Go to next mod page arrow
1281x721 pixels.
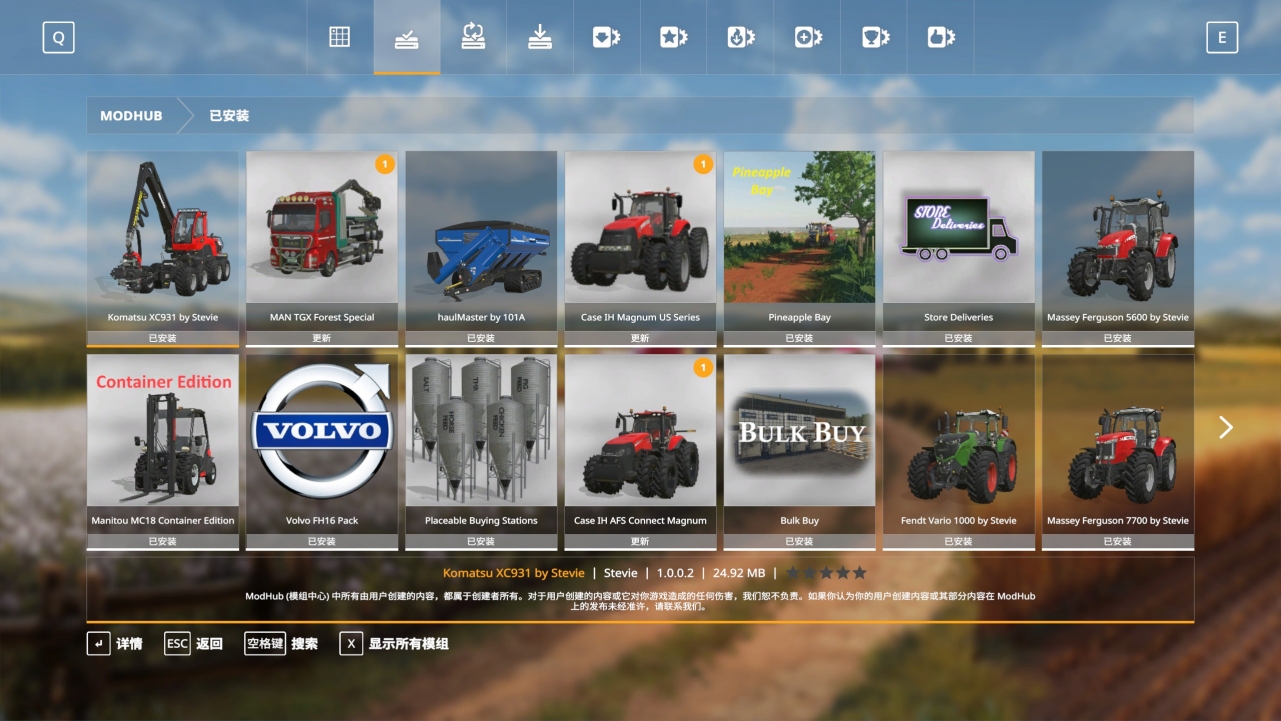(x=1225, y=428)
